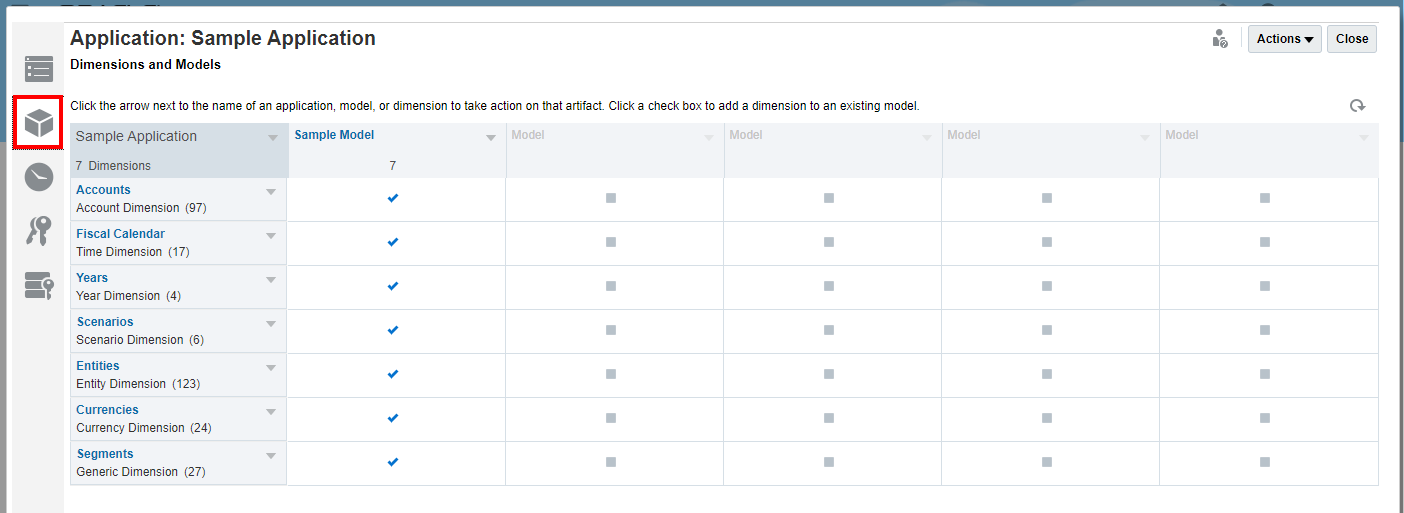Click 'Time Dimension (17)' text

133,252
